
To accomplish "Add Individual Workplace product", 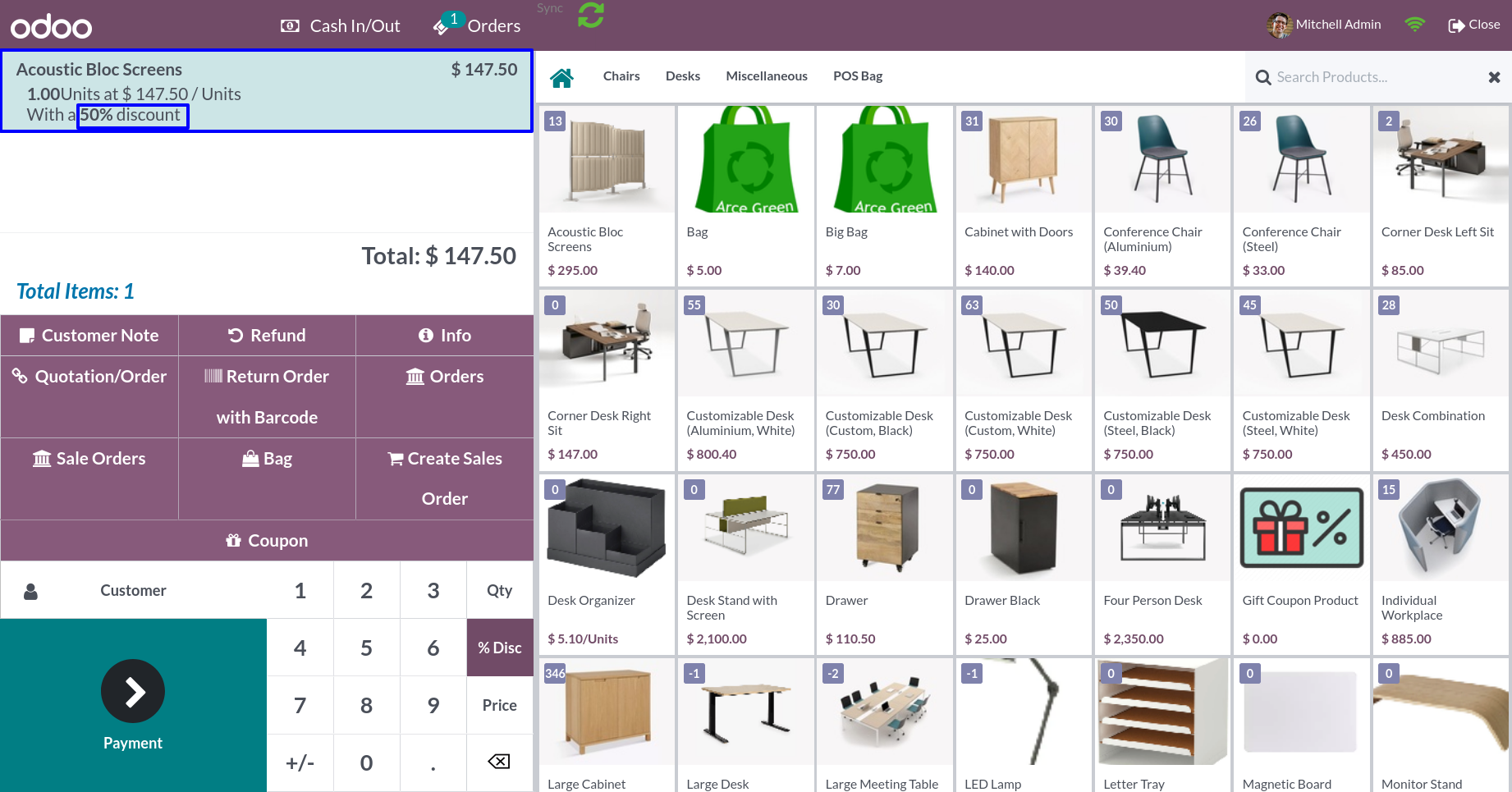I will [1441, 564].
